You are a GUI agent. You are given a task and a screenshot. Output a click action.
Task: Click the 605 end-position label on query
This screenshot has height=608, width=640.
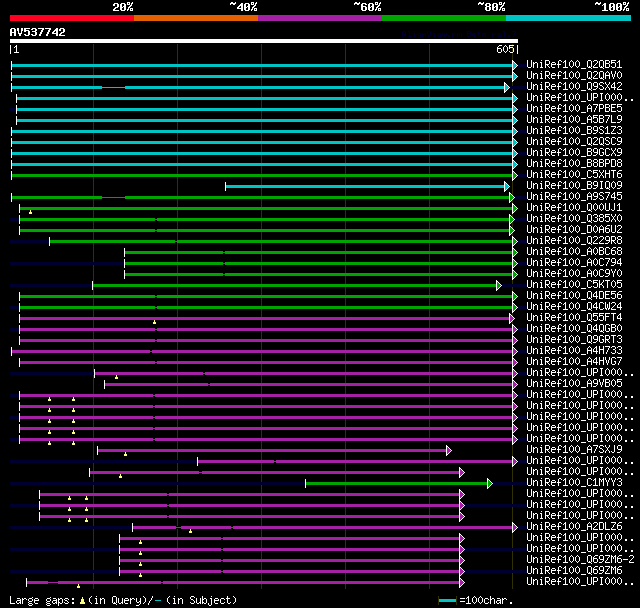pyautogui.click(x=505, y=49)
